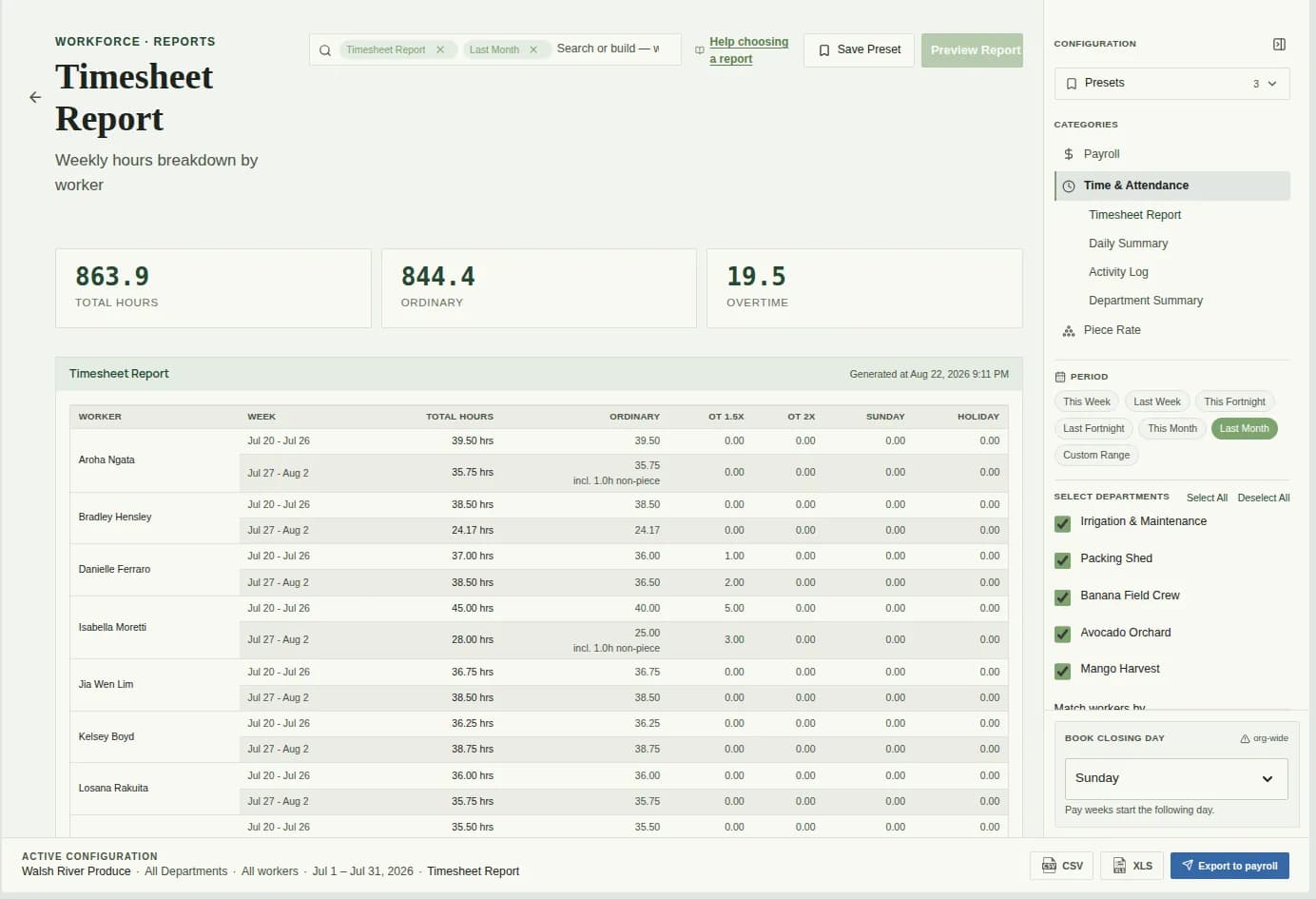Click the 24.17 hrs total cell

coord(473,531)
